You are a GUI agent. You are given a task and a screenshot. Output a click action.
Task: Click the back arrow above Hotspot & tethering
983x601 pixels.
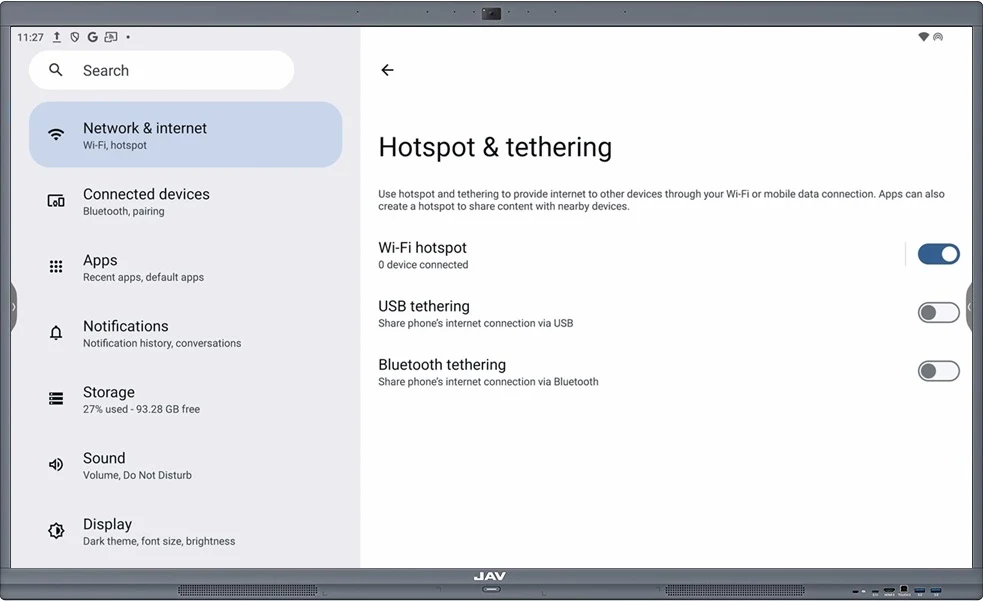(388, 70)
